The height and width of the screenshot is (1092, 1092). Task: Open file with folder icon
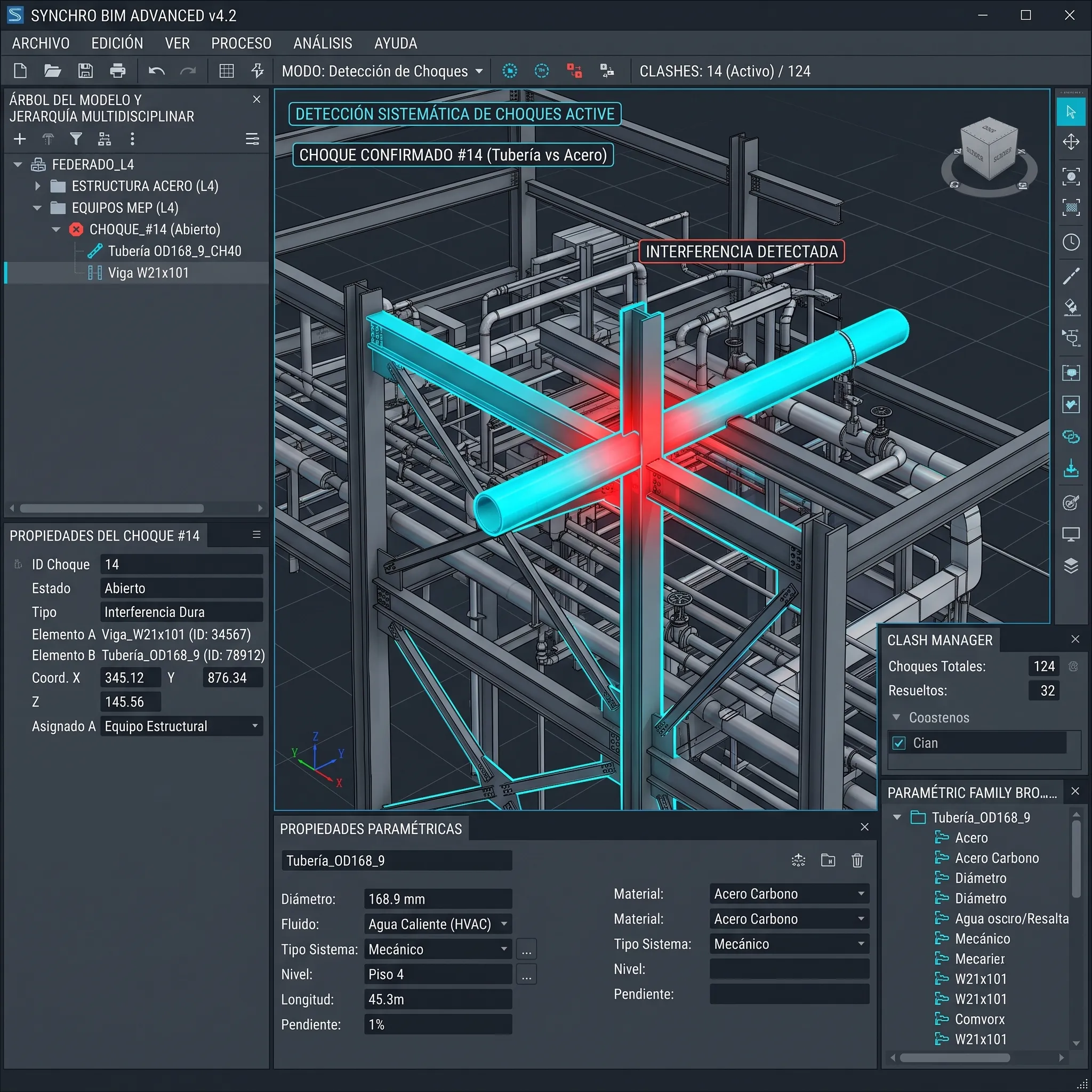pyautogui.click(x=53, y=71)
